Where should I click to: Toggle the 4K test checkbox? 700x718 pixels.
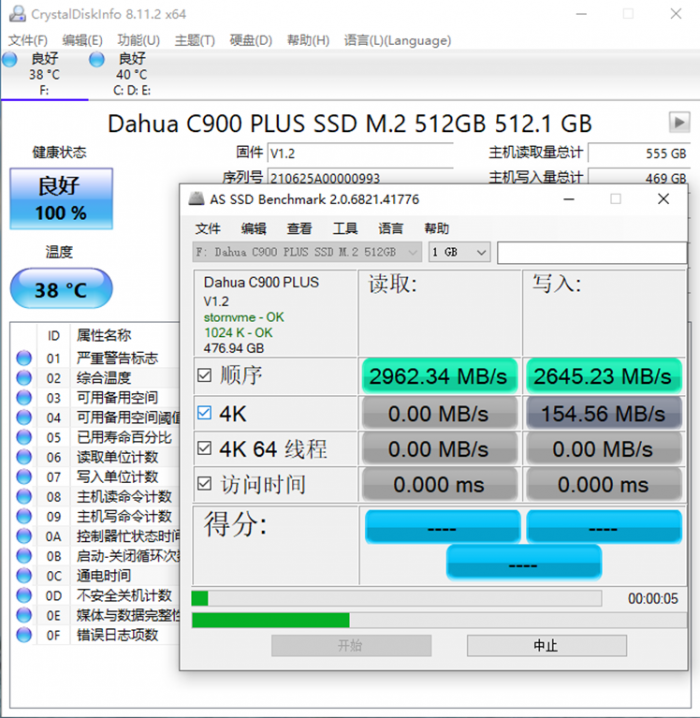point(205,412)
